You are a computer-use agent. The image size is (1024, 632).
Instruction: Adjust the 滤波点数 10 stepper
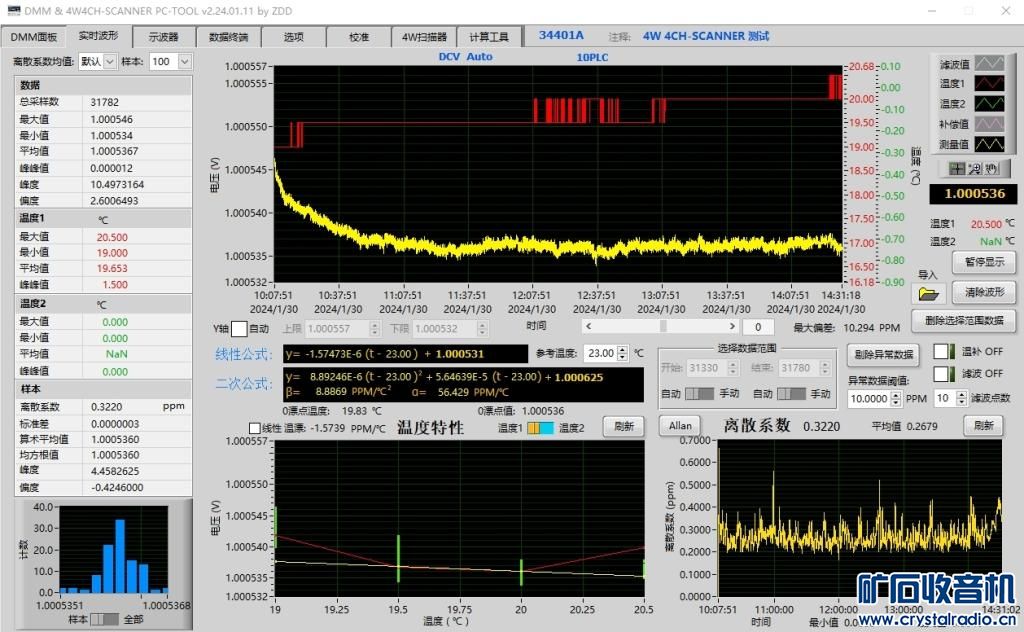coord(961,398)
